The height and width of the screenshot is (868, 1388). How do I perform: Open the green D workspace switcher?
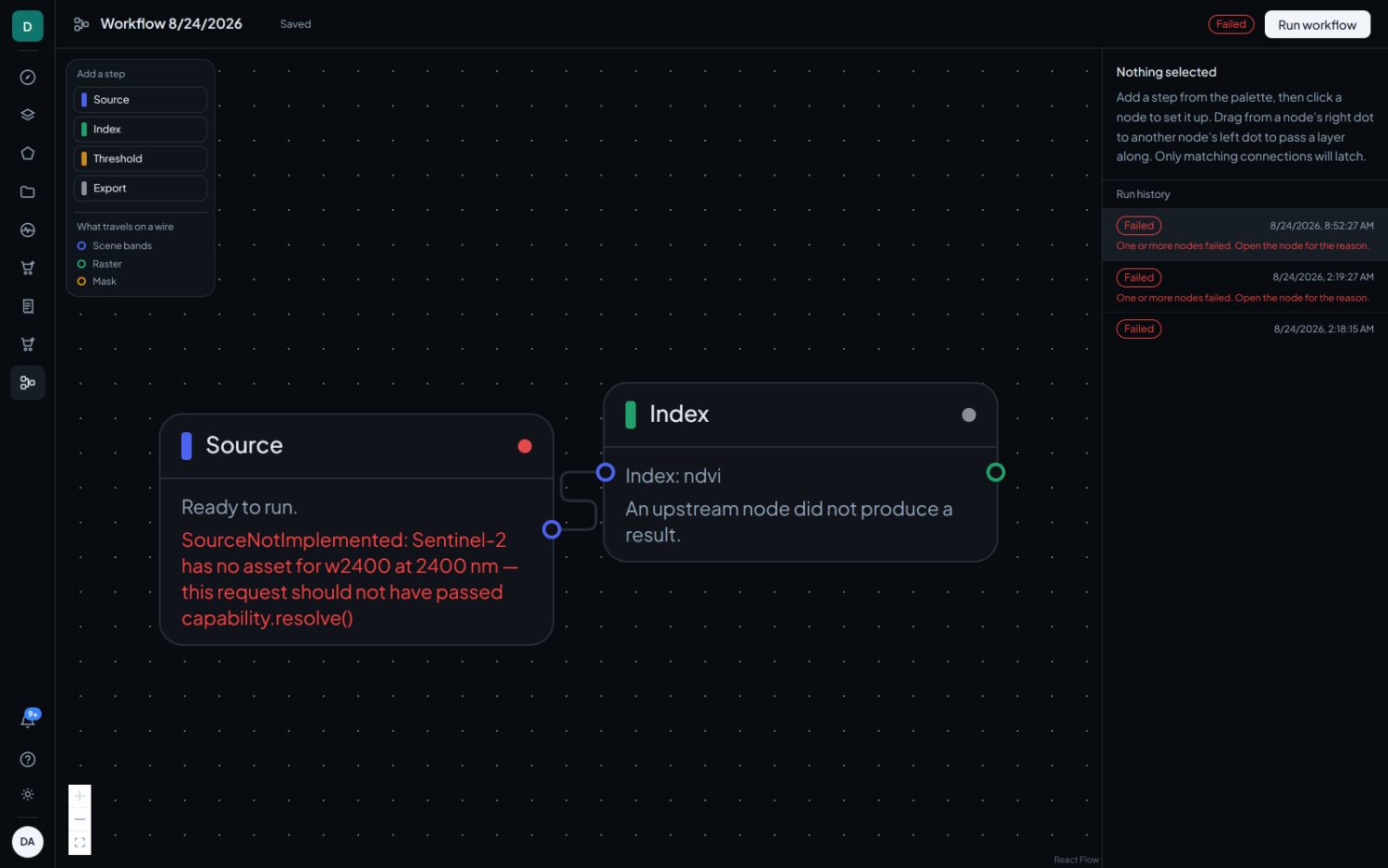[28, 26]
